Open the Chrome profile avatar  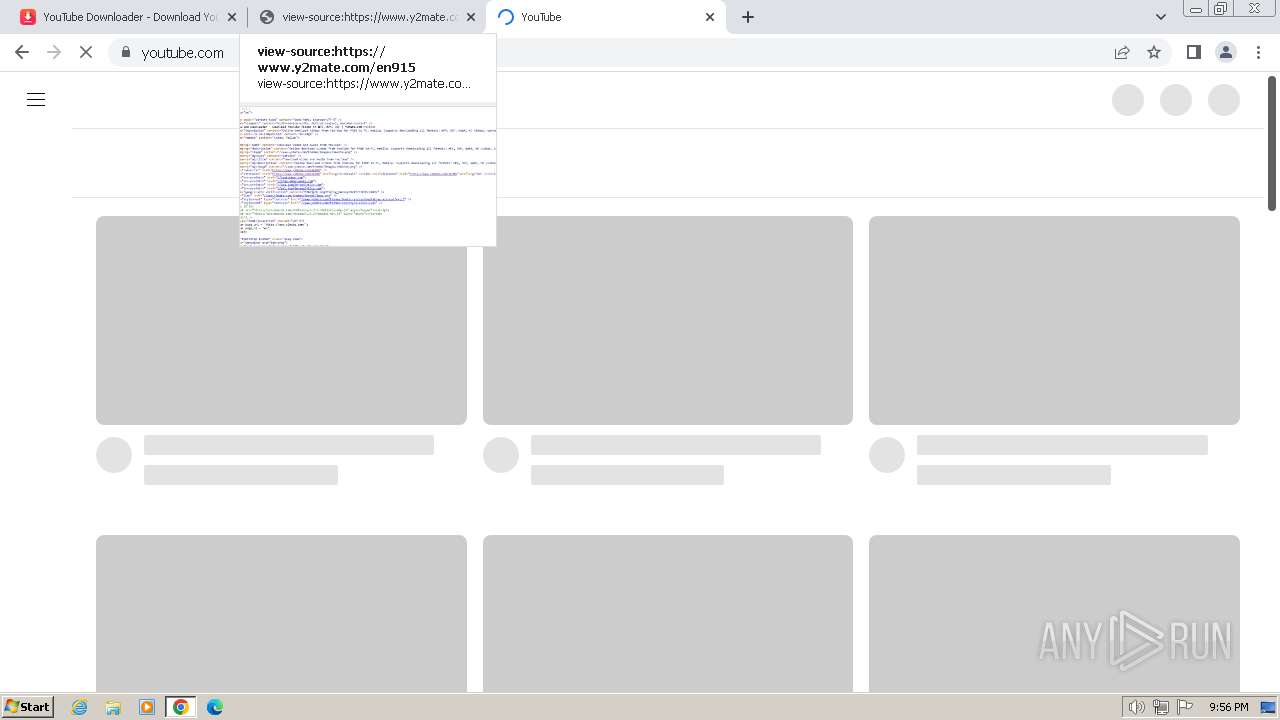coord(1225,52)
